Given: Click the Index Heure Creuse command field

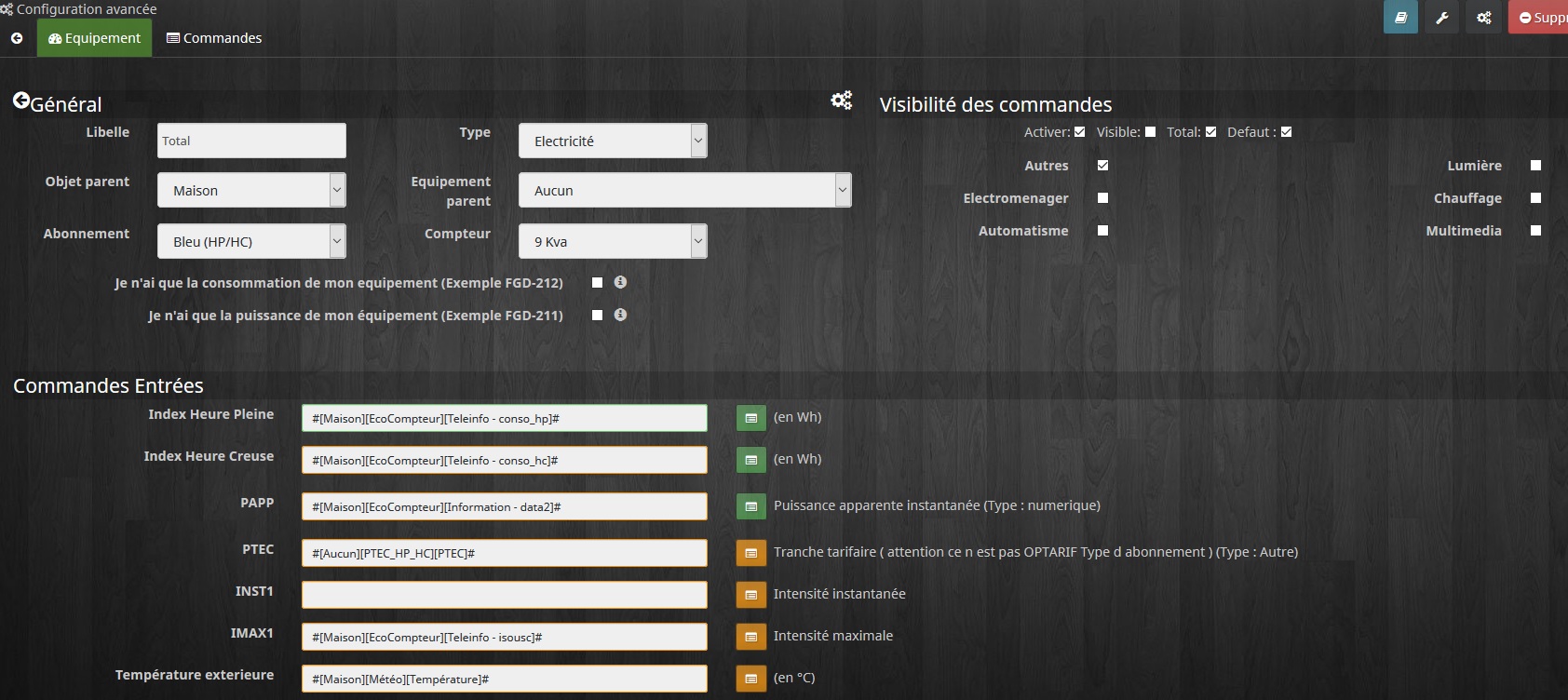Looking at the screenshot, I should 505,460.
